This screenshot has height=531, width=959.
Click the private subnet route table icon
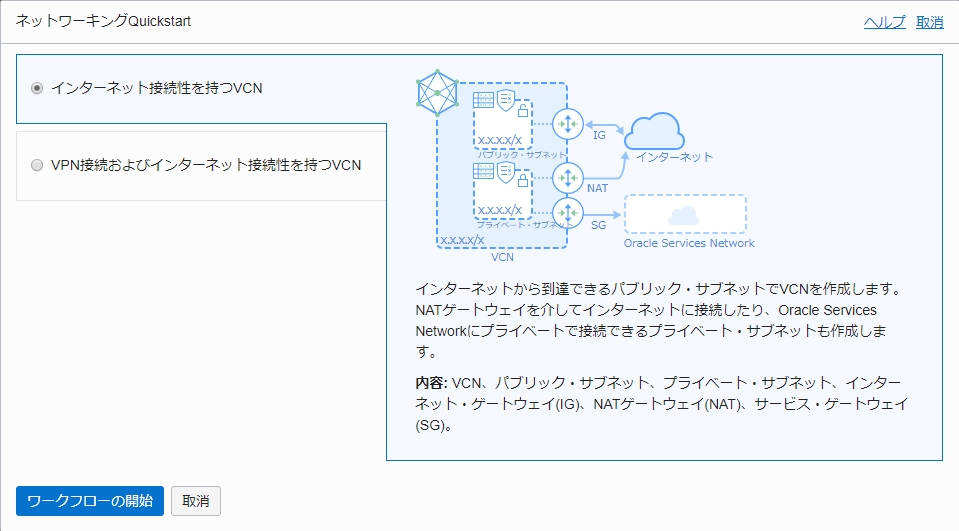coord(485,172)
